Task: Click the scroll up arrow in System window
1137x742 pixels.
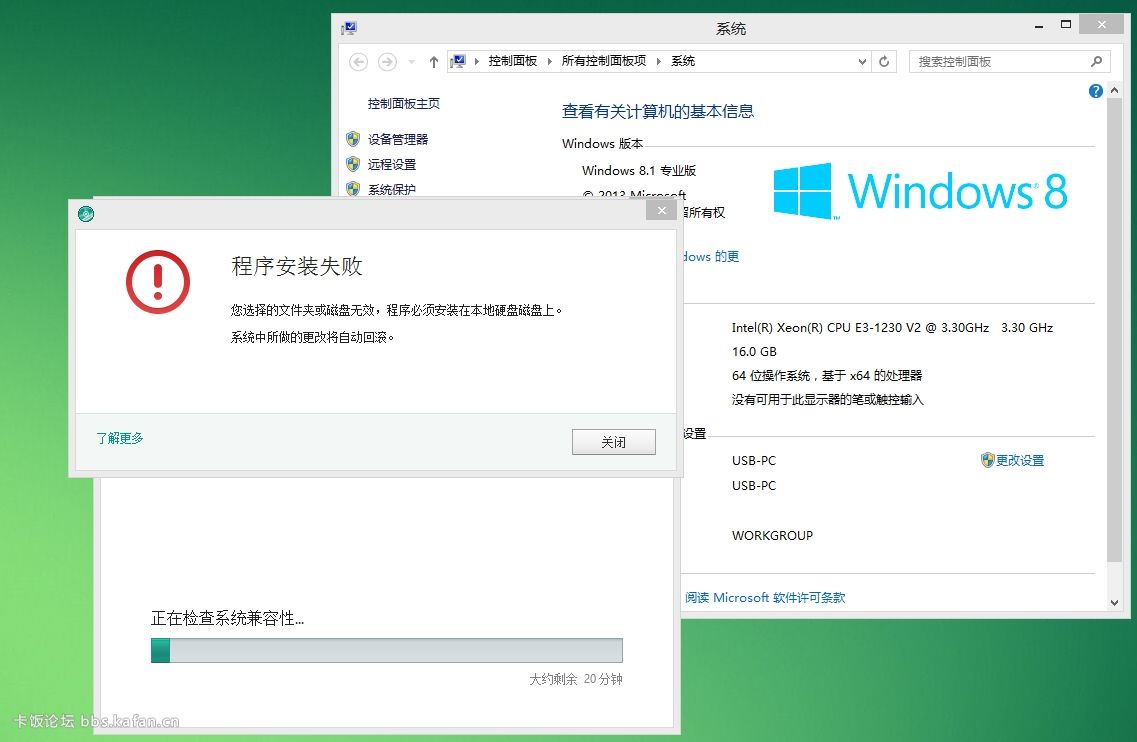Action: [x=1115, y=91]
